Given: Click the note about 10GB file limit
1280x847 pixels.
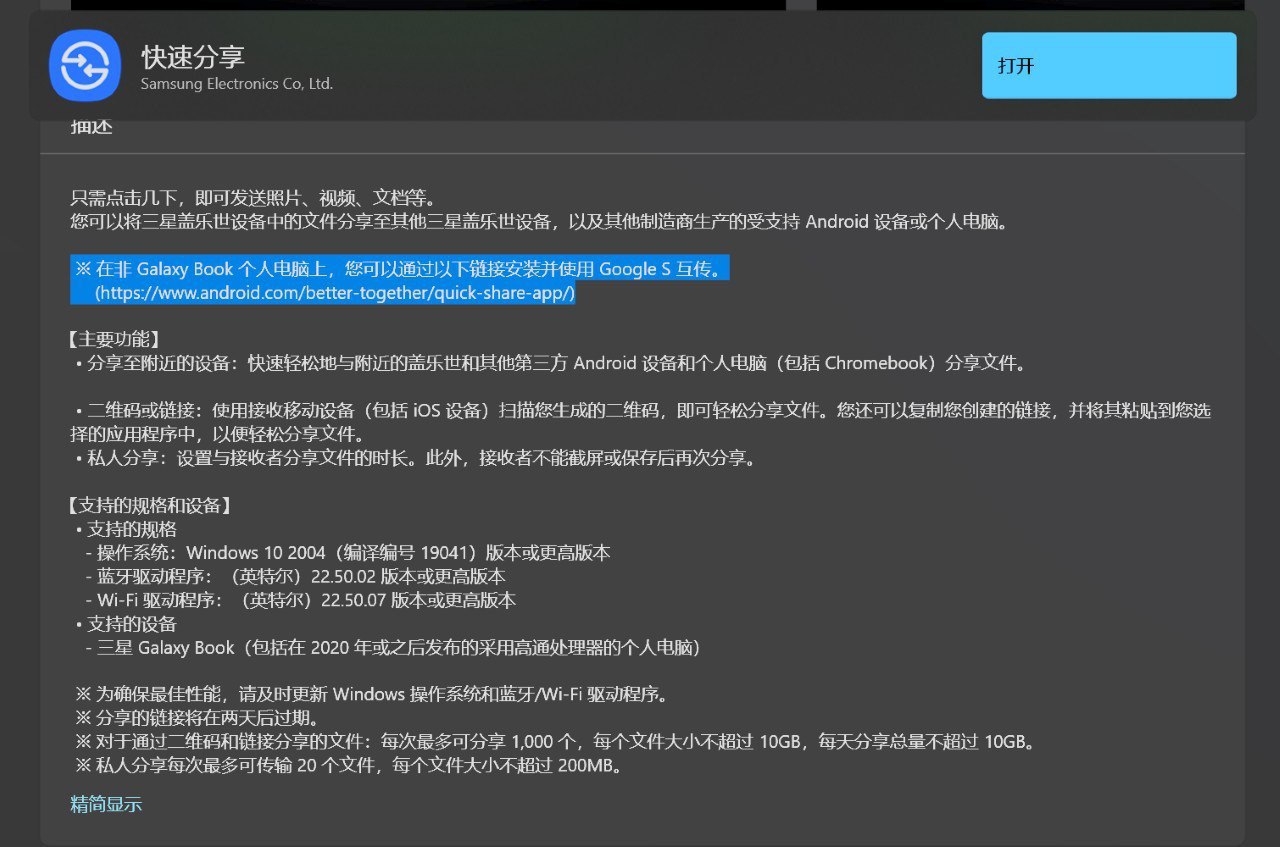Looking at the screenshot, I should pyautogui.click(x=555, y=742).
